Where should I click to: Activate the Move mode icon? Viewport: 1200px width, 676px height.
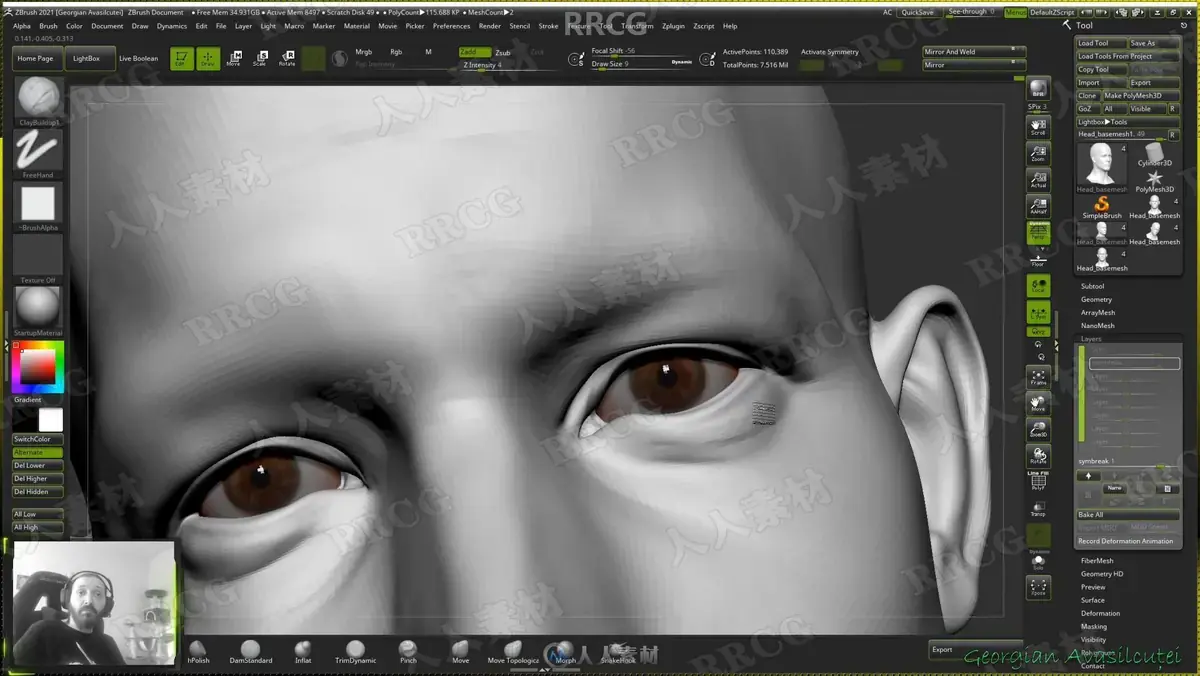click(x=233, y=58)
